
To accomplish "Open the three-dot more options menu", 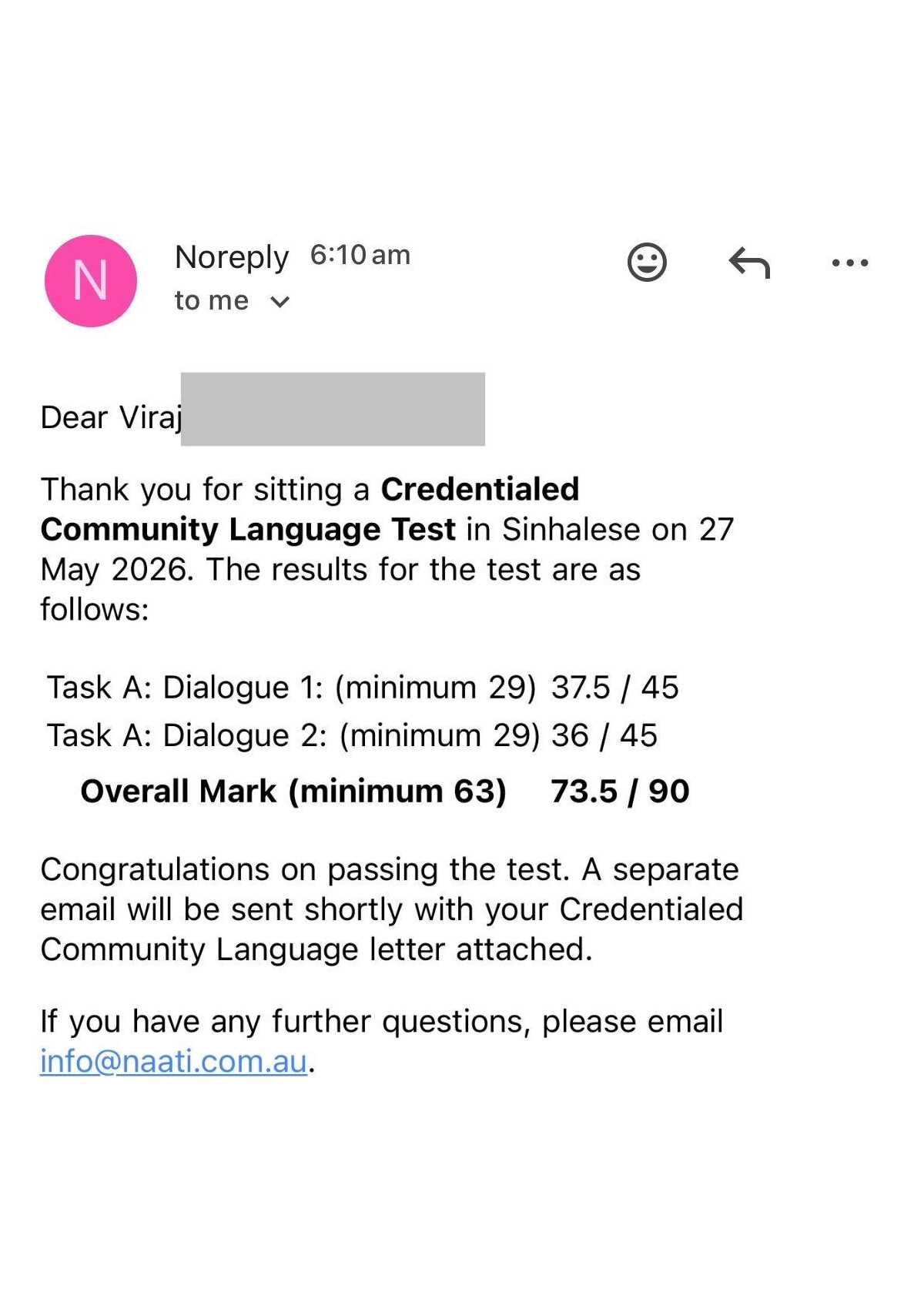I will pos(850,263).
